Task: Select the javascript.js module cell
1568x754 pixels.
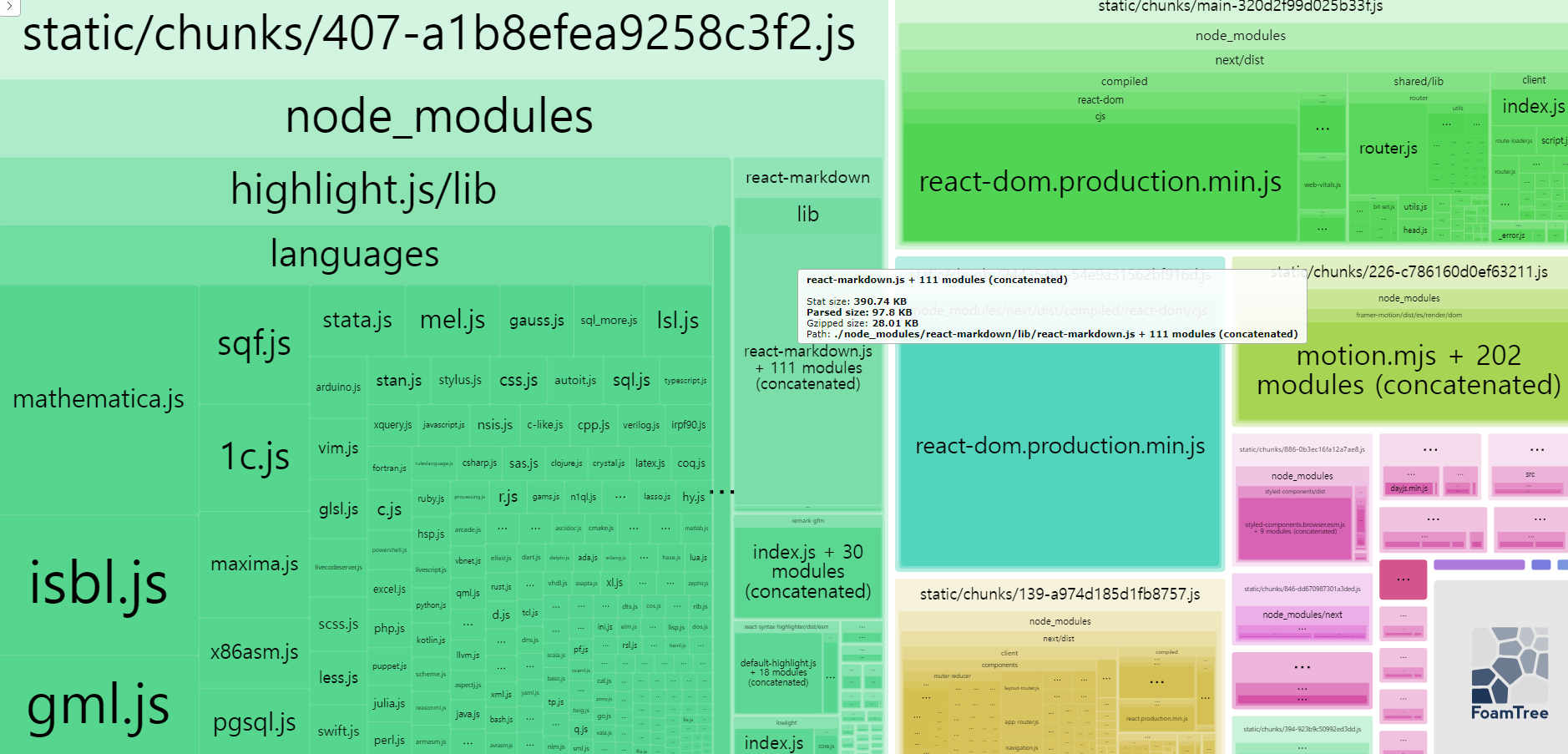Action: tap(443, 425)
